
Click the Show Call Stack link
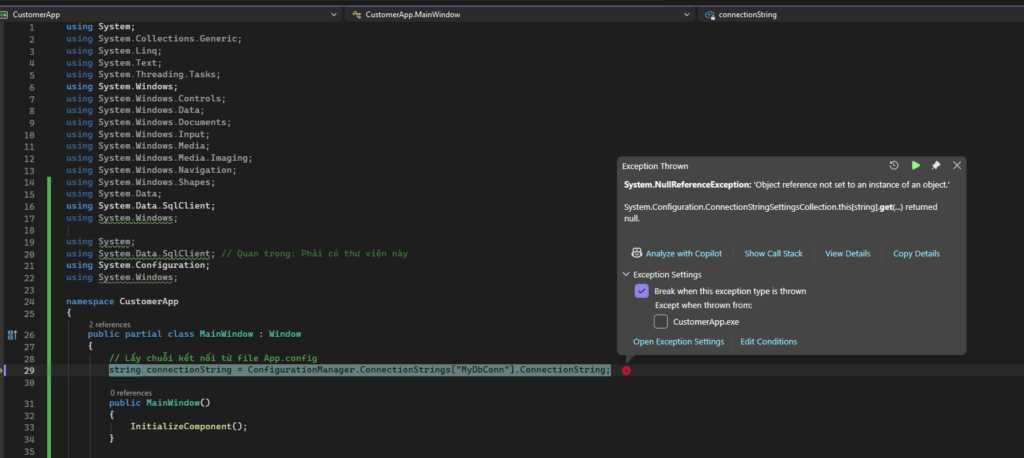[773, 254]
